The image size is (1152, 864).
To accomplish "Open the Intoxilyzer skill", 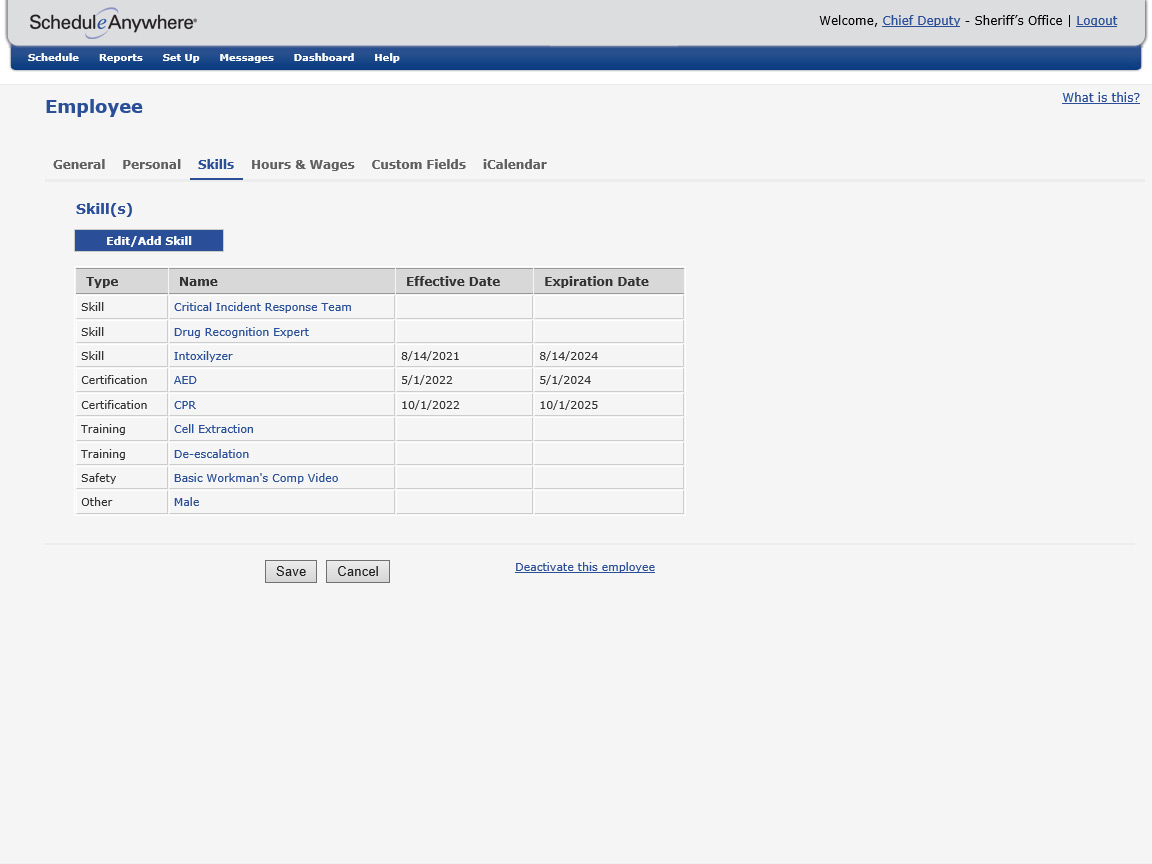I will pyautogui.click(x=203, y=356).
